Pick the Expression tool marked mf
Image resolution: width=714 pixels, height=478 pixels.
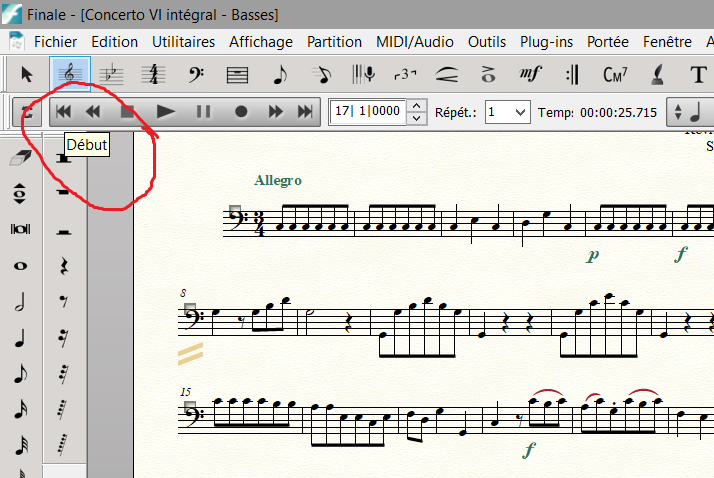[x=530, y=74]
